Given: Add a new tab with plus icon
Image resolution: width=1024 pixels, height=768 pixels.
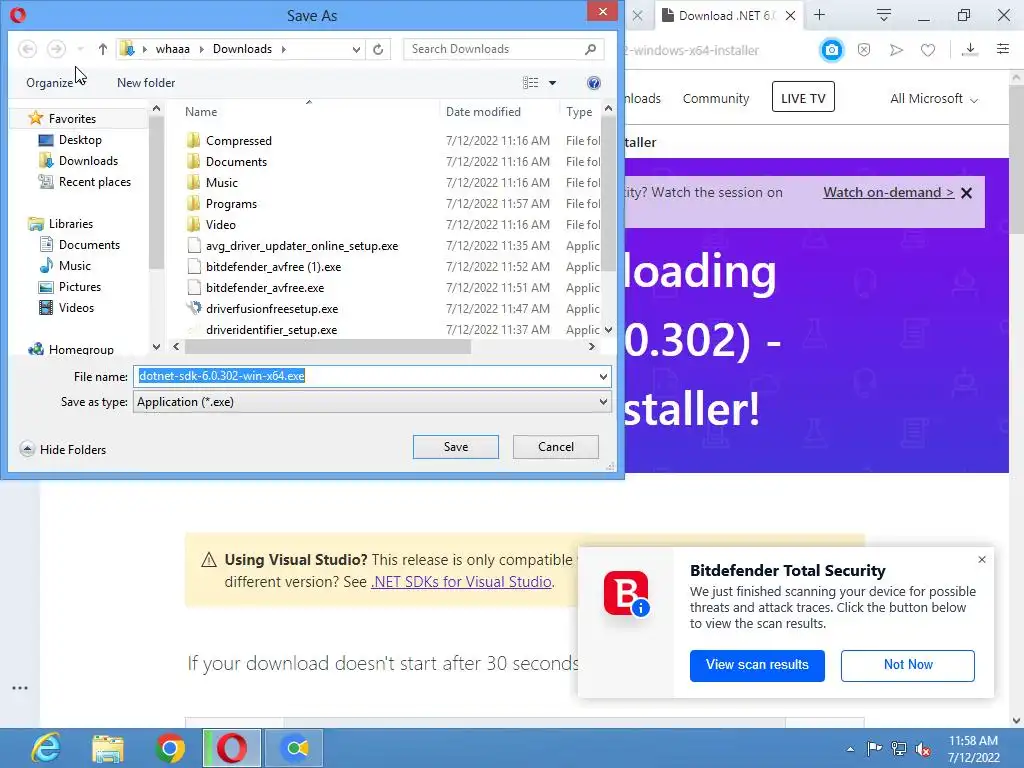Looking at the screenshot, I should (820, 15).
